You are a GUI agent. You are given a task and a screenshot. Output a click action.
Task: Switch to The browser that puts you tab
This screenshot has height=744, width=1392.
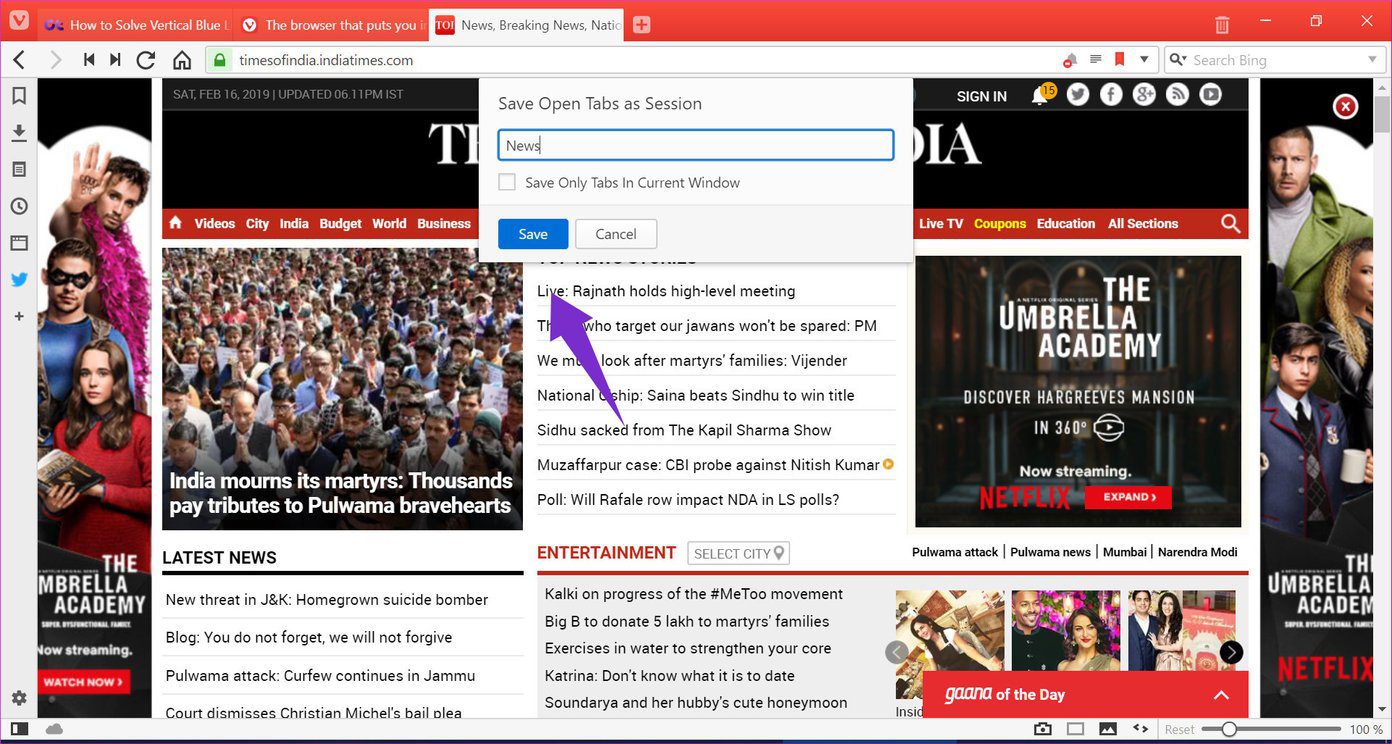coord(334,25)
